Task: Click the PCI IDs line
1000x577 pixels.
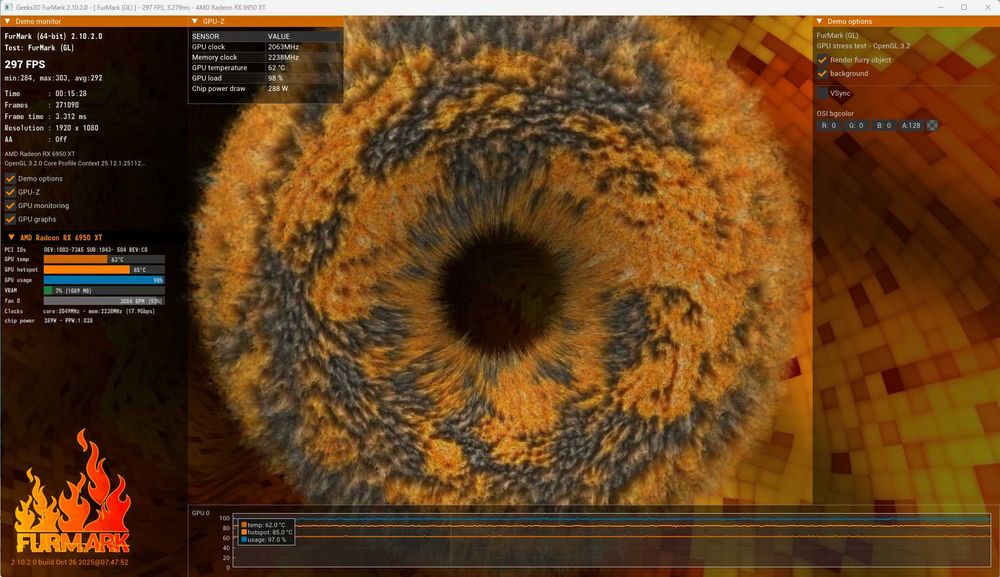Action: pos(76,250)
